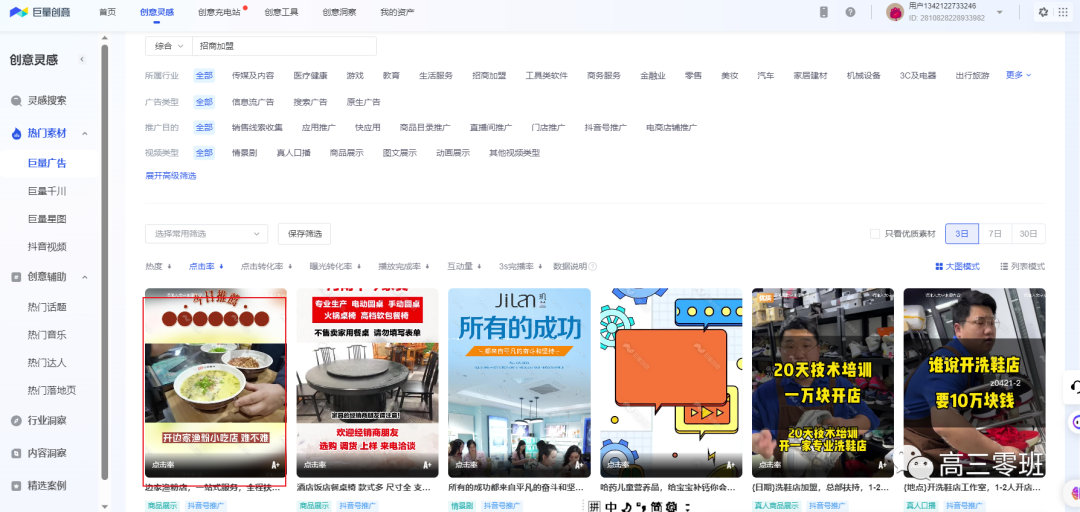
Task: Click the 行业洞察 compass icon
Action: [17, 420]
